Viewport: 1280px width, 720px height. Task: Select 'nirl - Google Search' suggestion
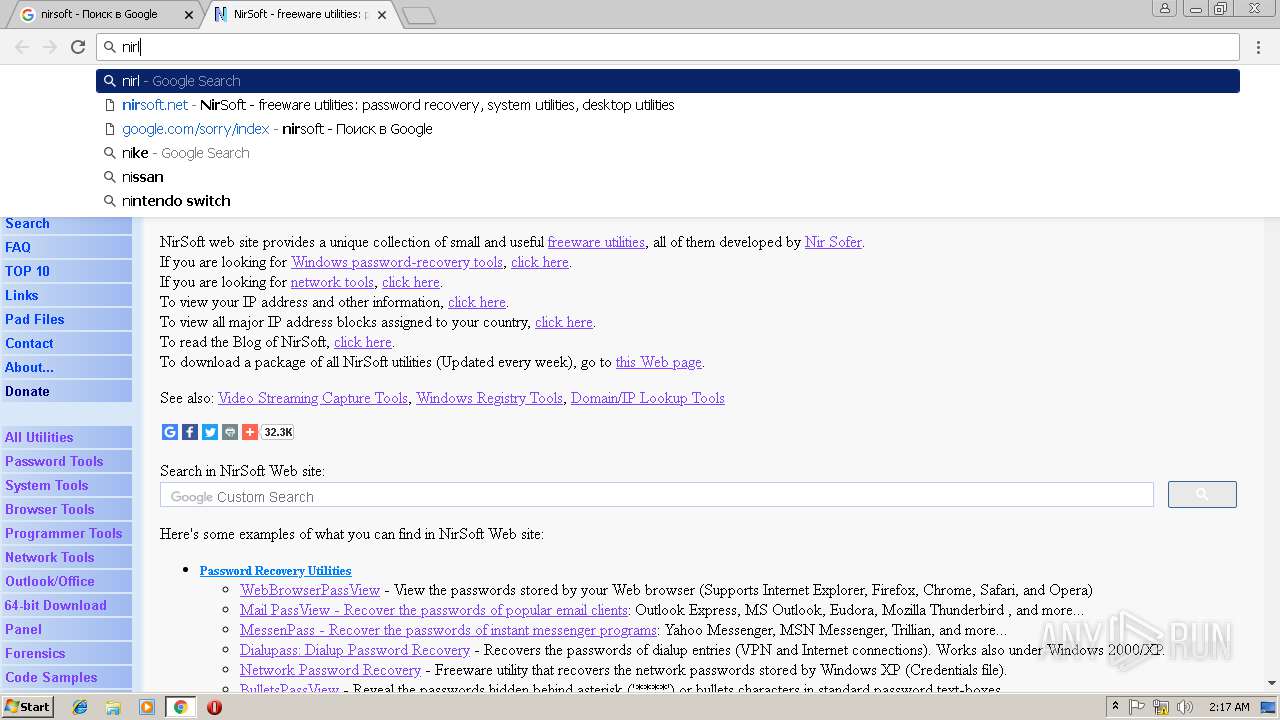[x=668, y=81]
